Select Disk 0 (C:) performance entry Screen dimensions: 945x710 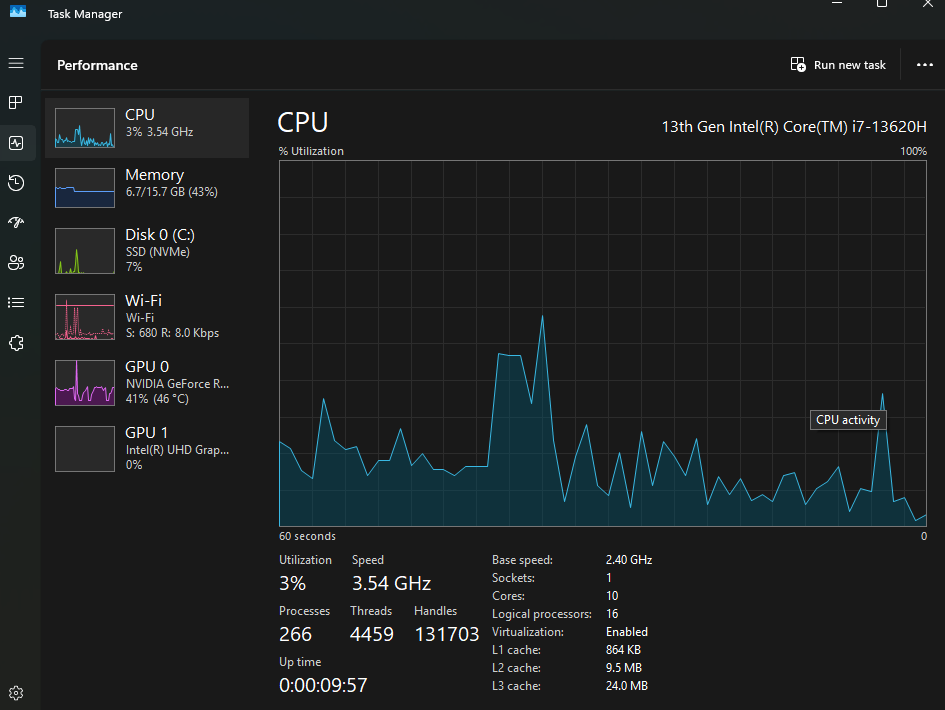pos(147,251)
